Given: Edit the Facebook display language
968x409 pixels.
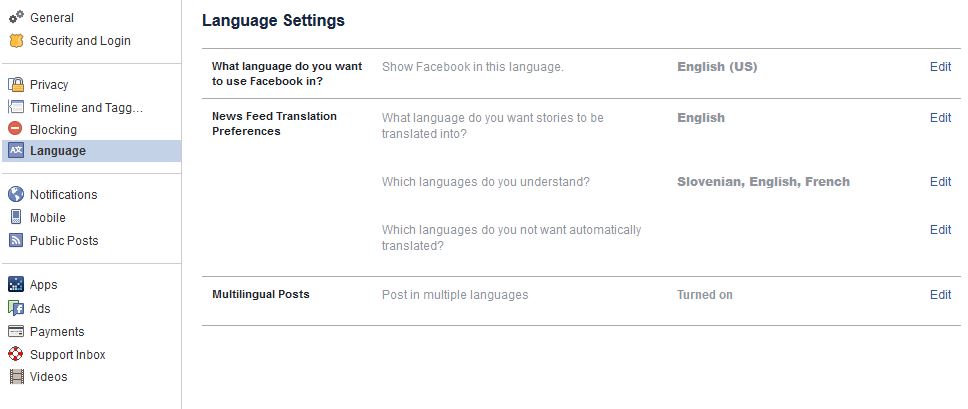Looking at the screenshot, I should (940, 67).
